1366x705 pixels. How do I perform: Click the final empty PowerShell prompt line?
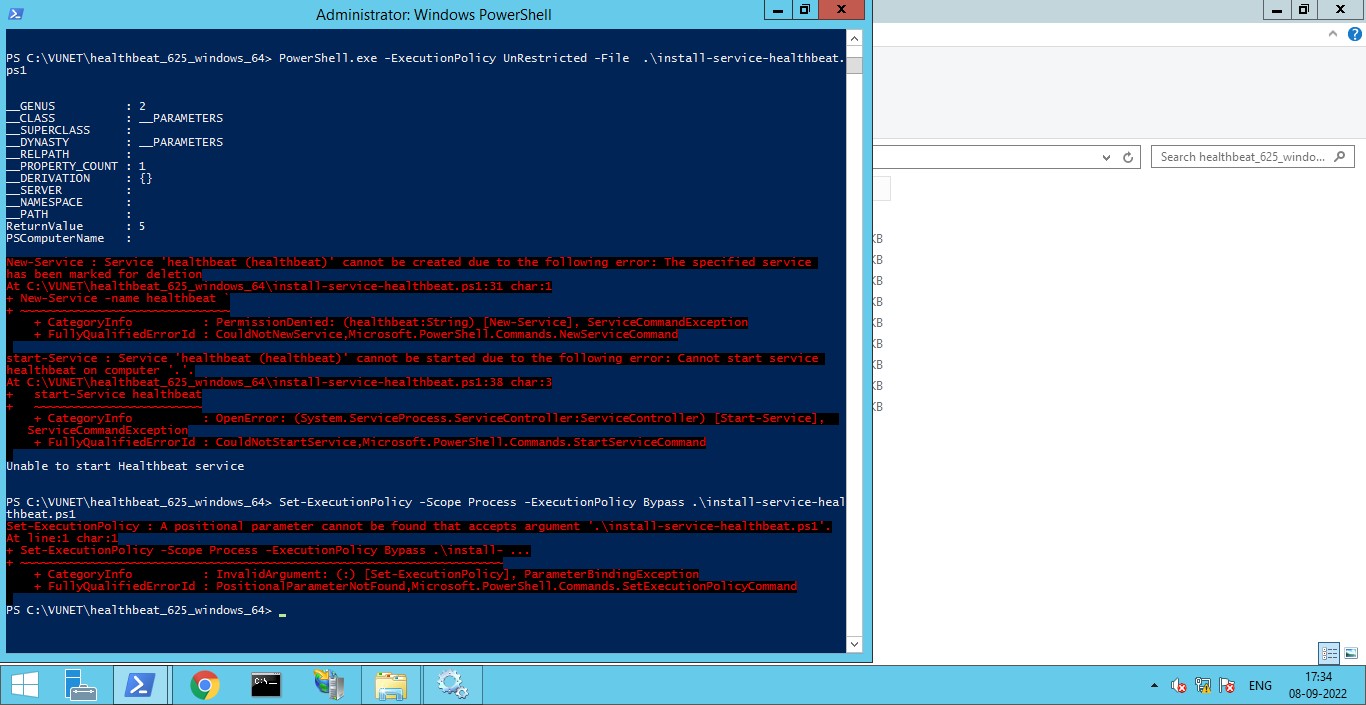pyautogui.click(x=146, y=610)
